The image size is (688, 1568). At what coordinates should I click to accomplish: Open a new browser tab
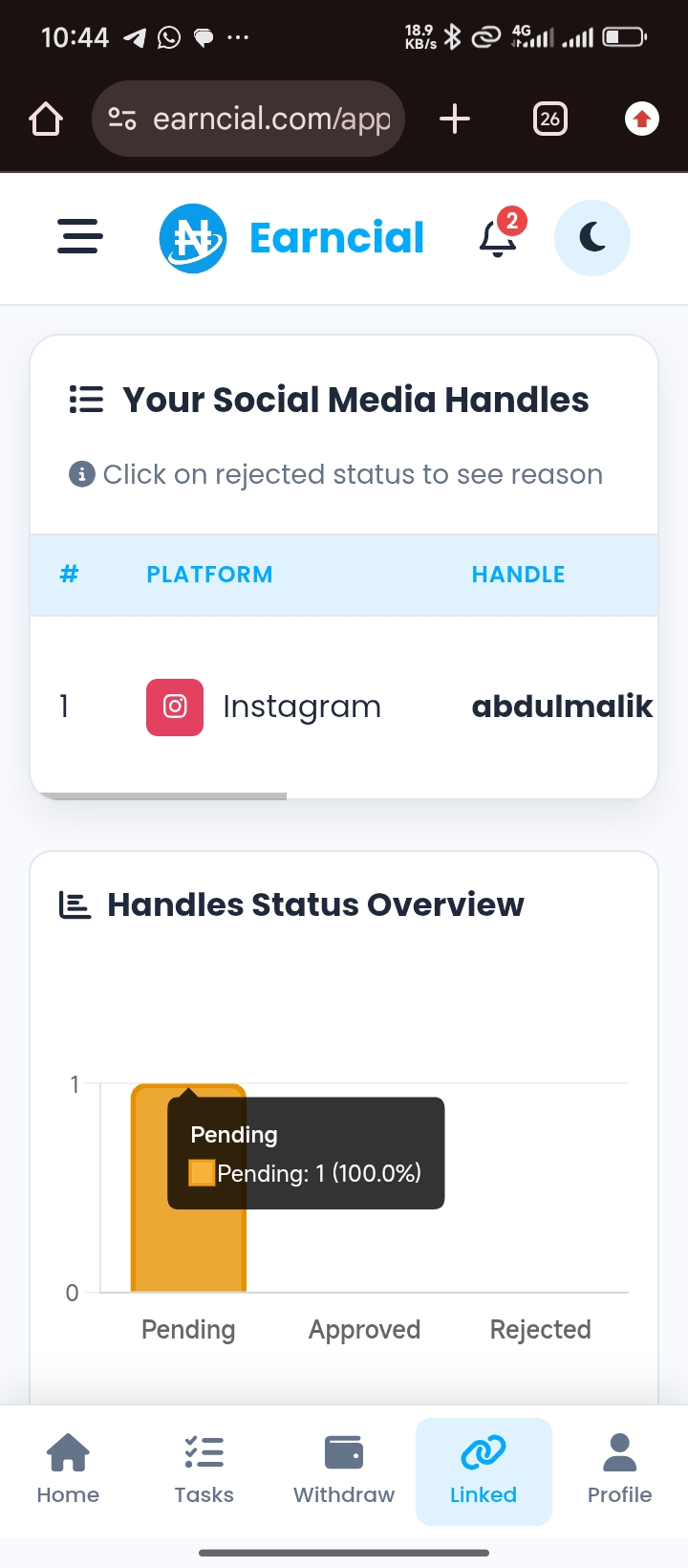tap(455, 120)
